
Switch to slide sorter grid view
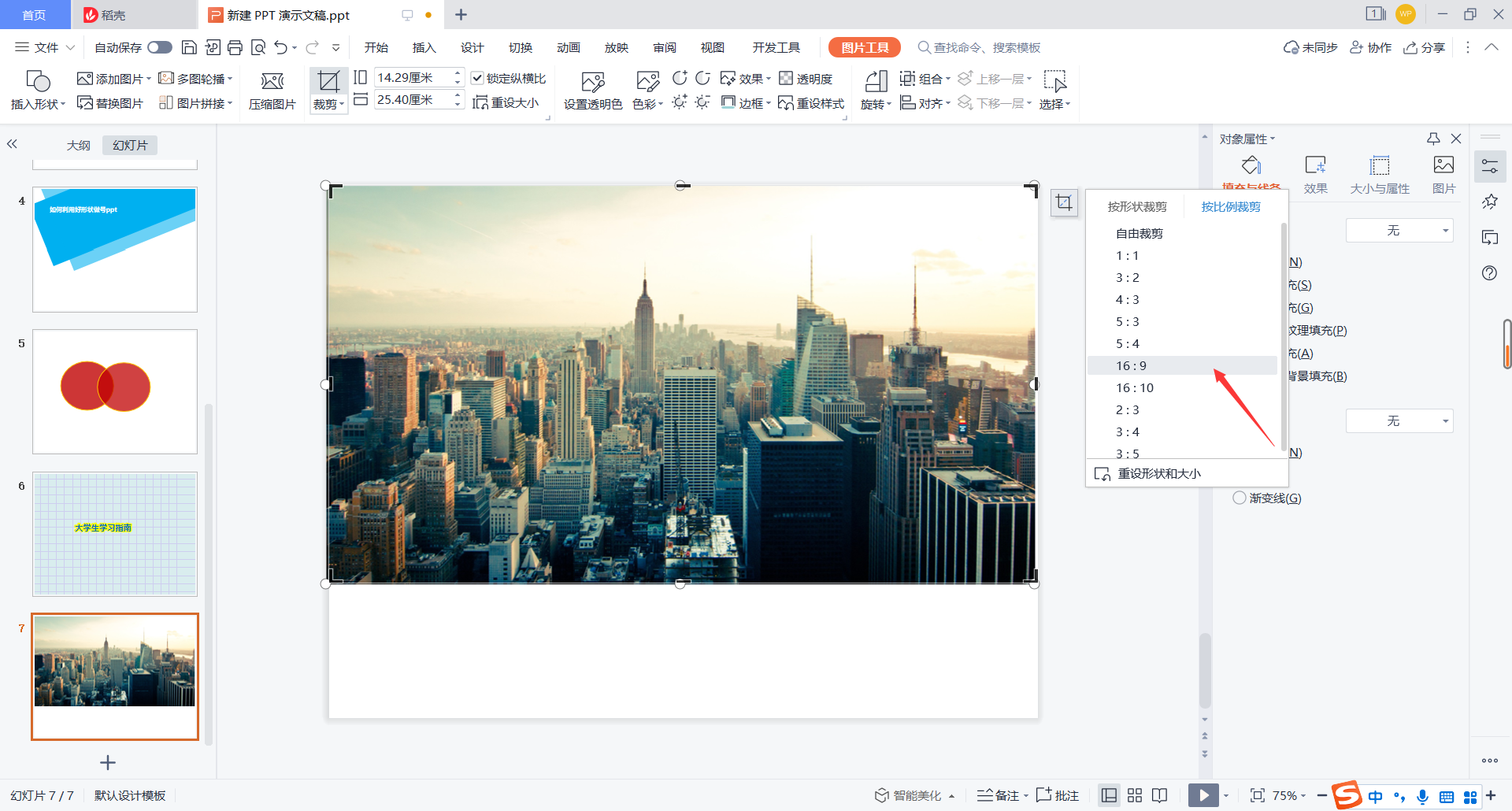click(x=1135, y=795)
